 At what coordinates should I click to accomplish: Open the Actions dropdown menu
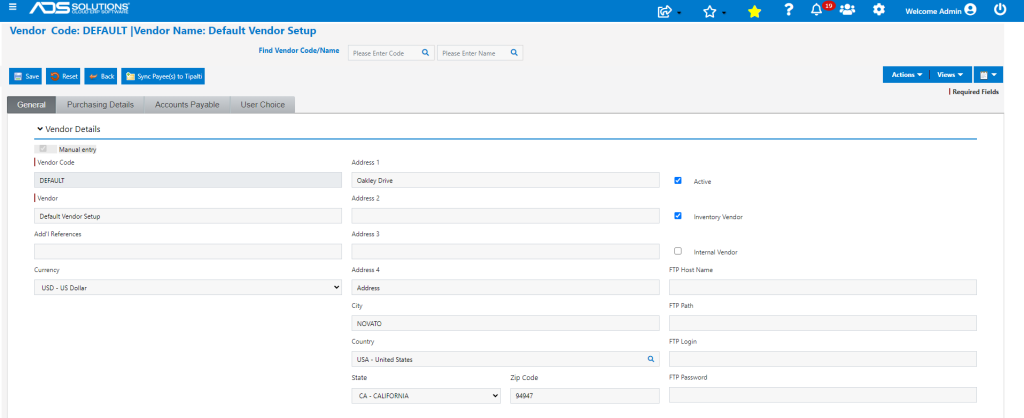point(906,75)
